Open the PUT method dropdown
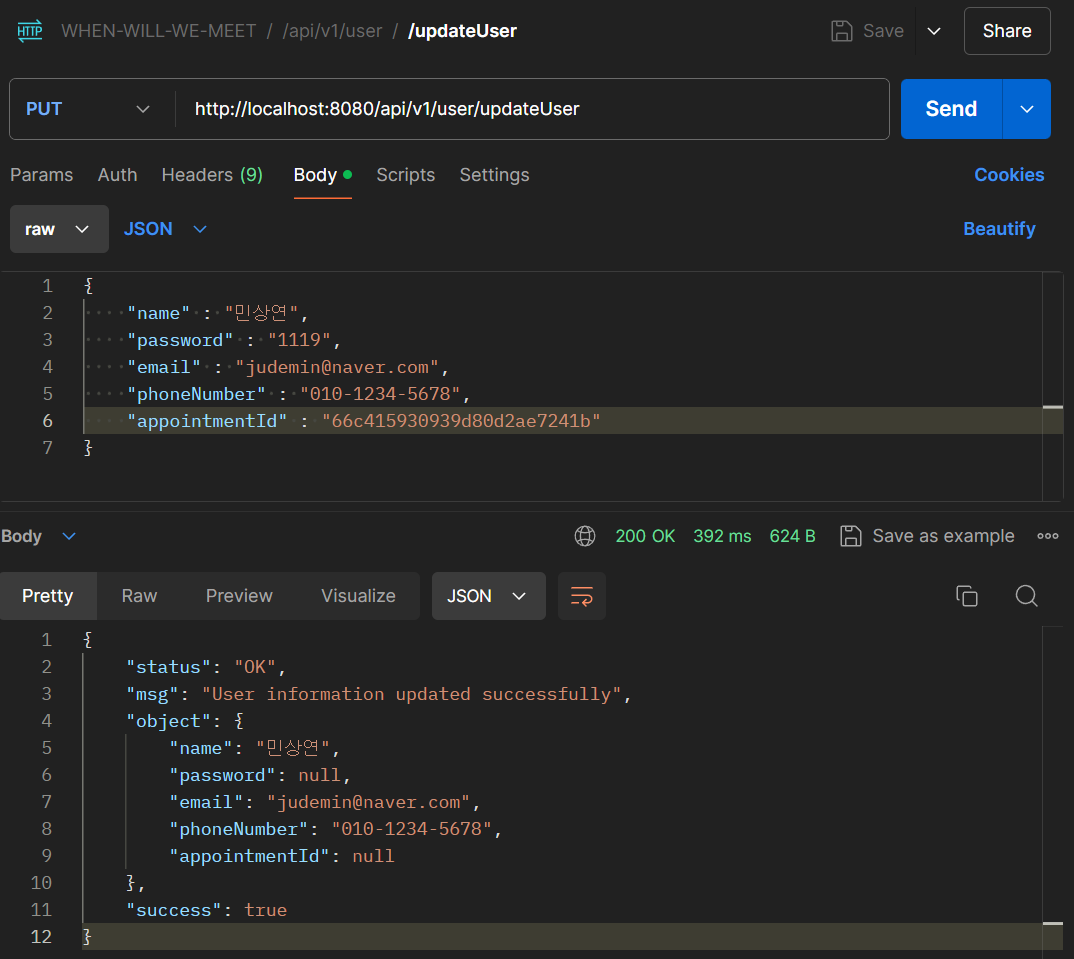The width and height of the screenshot is (1074, 959). click(88, 109)
